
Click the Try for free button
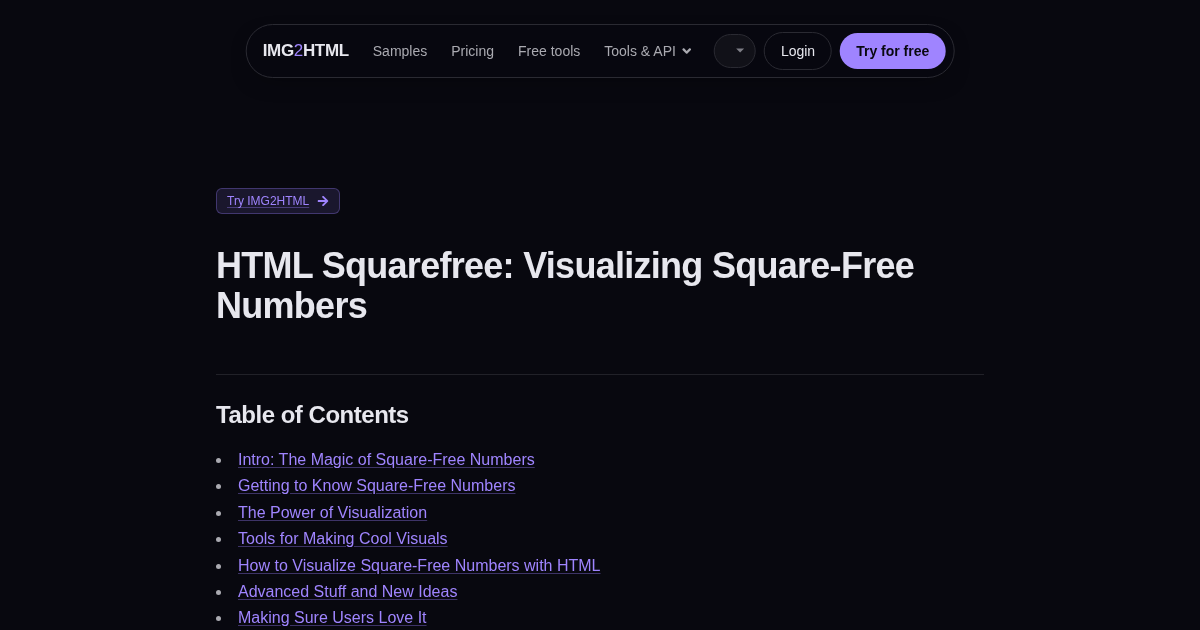click(x=892, y=51)
